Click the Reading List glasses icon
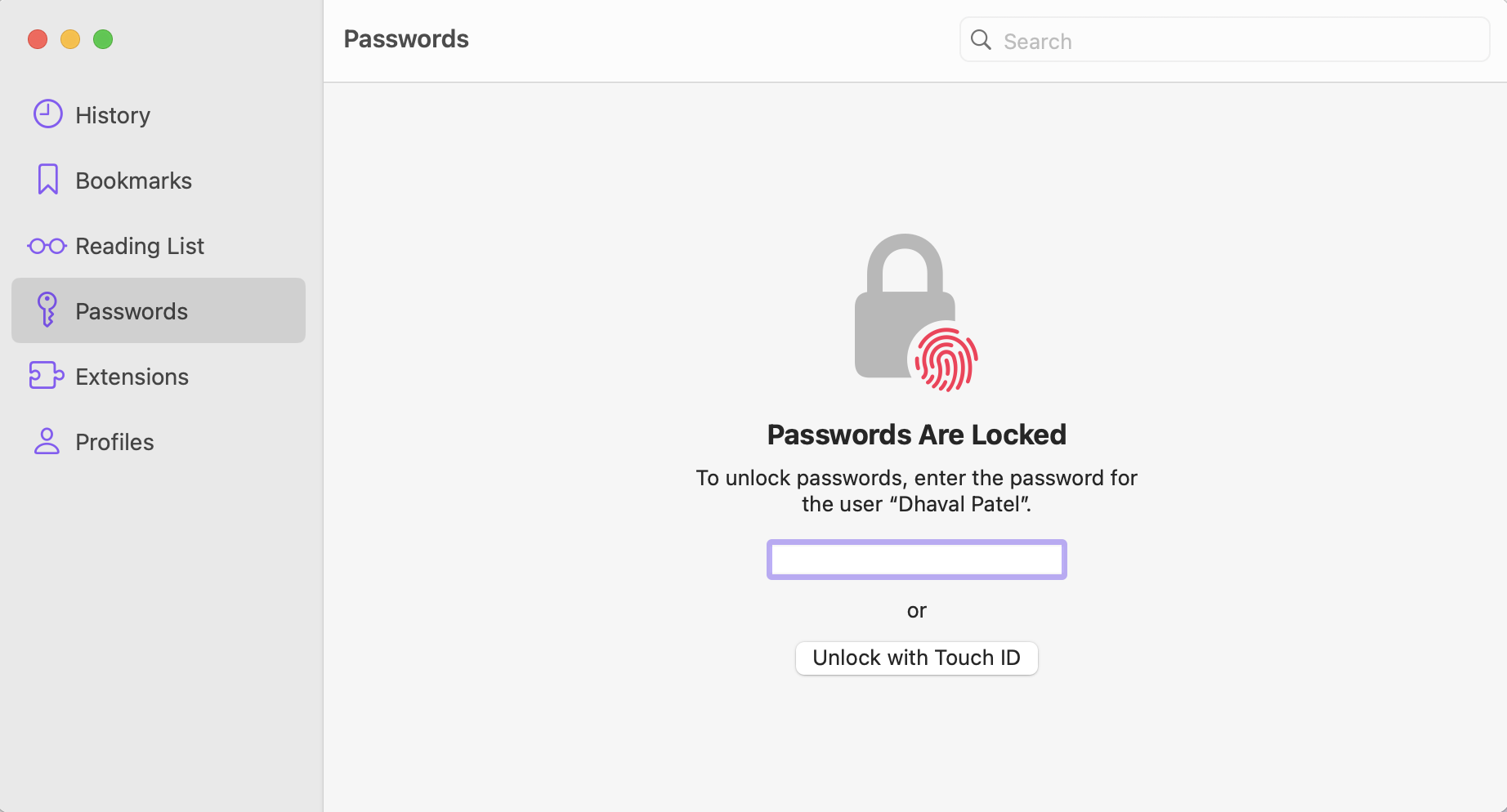The height and width of the screenshot is (812, 1507). click(x=47, y=246)
